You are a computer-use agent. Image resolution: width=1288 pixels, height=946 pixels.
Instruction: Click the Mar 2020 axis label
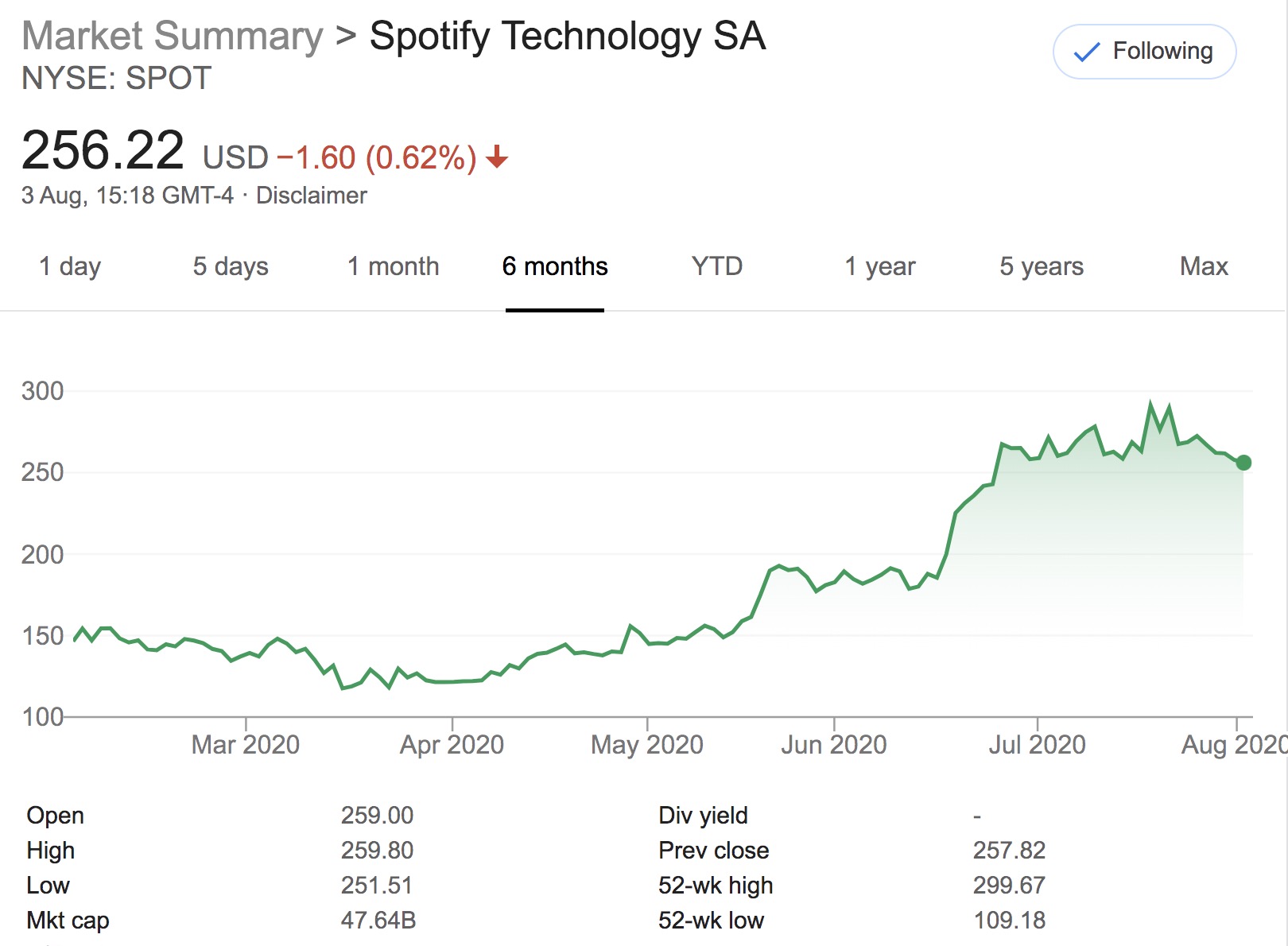pos(246,745)
